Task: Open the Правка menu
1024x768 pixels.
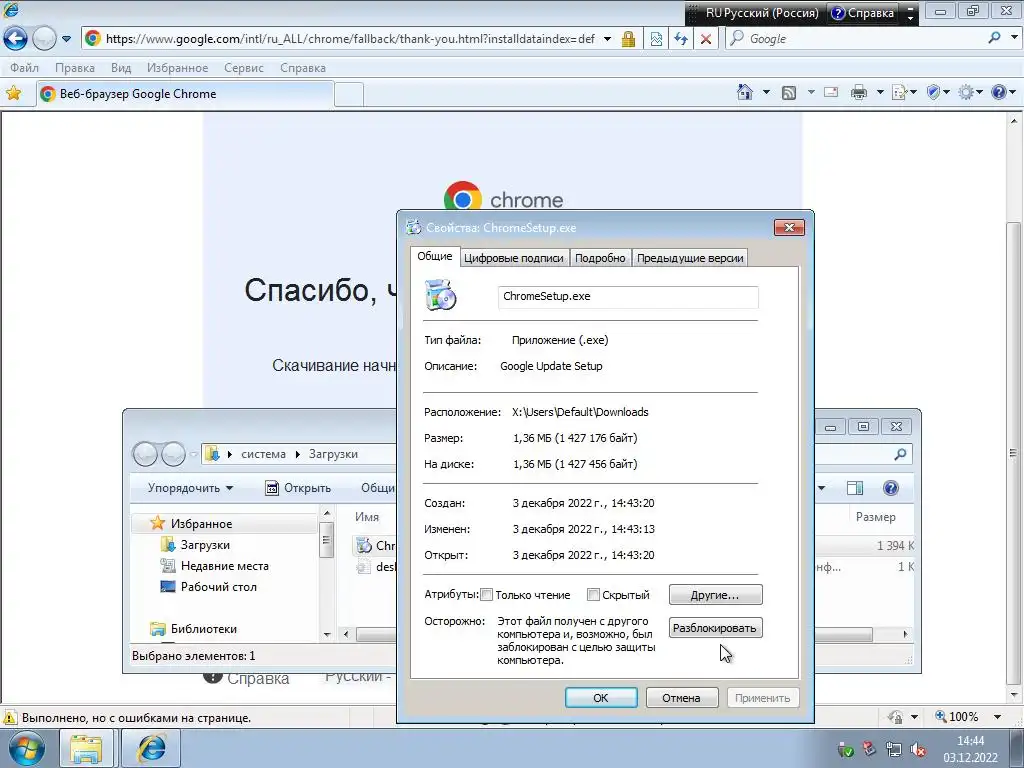Action: 74,68
